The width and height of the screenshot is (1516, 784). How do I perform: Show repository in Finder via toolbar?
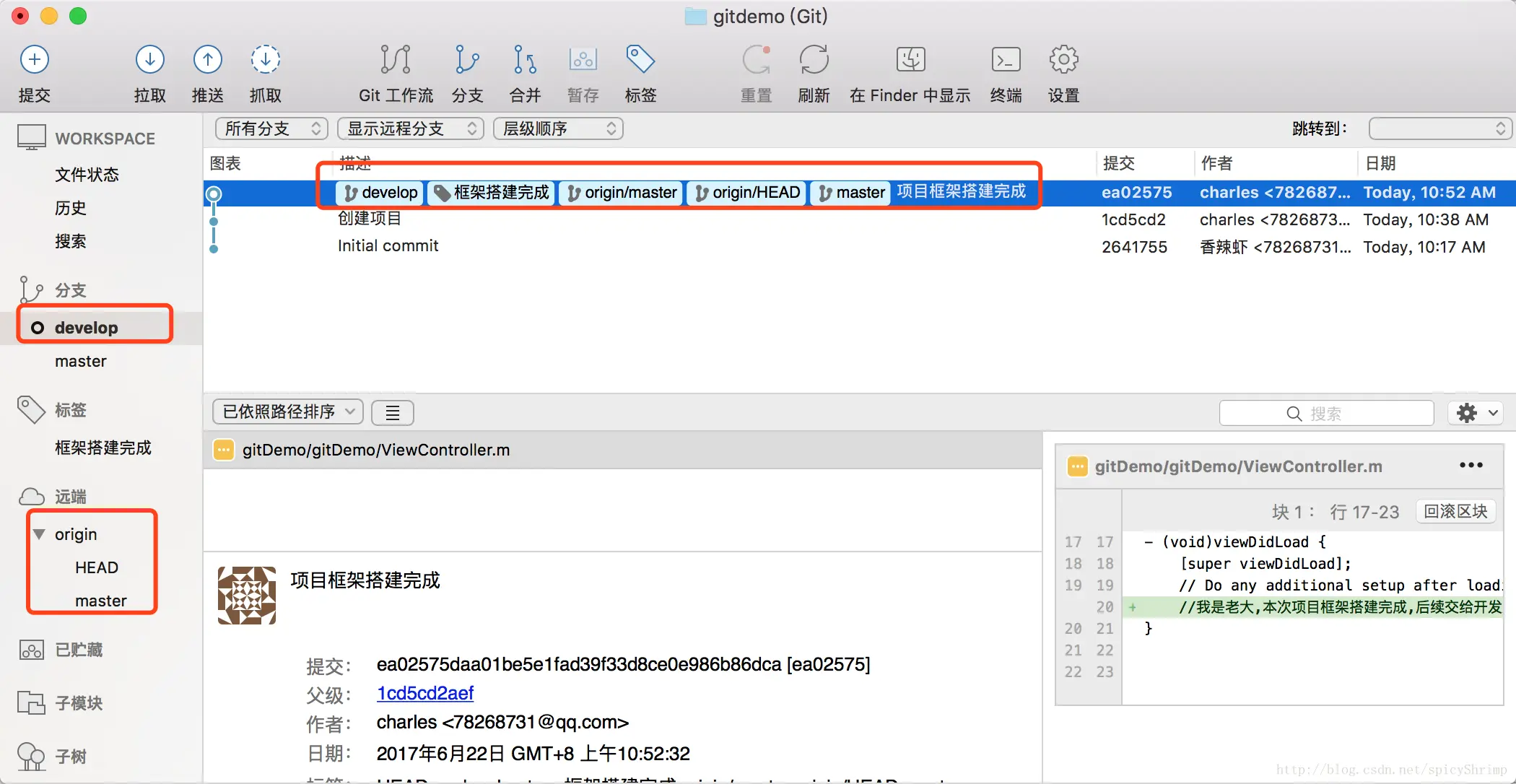point(910,60)
